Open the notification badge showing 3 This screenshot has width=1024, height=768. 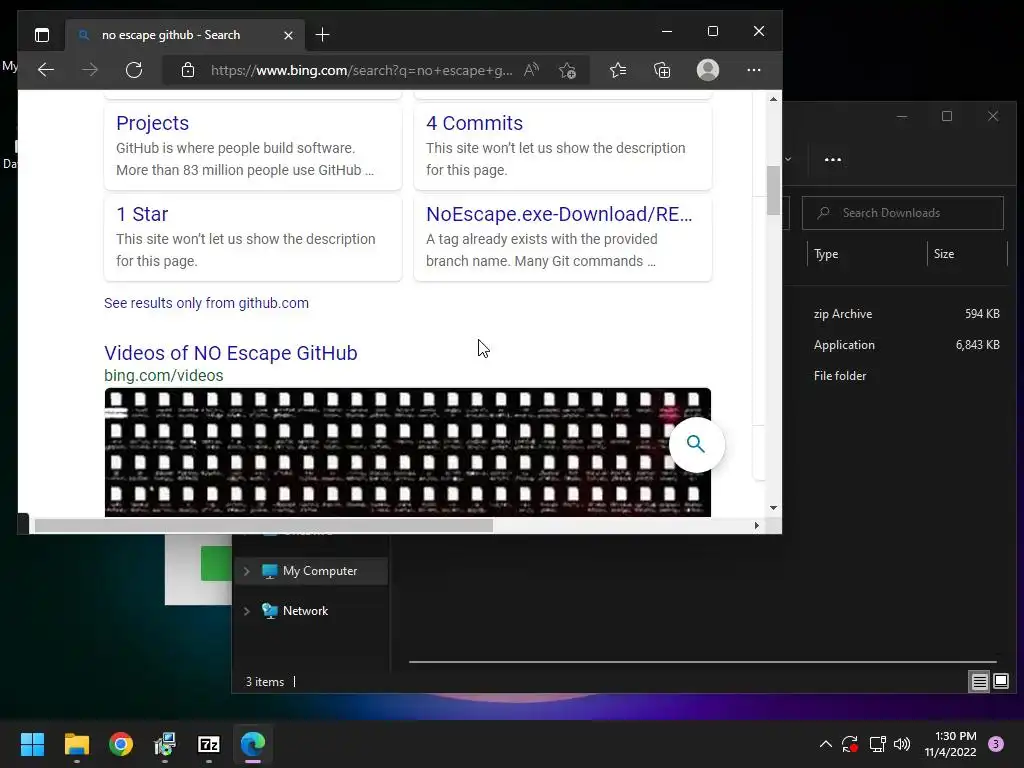click(996, 744)
